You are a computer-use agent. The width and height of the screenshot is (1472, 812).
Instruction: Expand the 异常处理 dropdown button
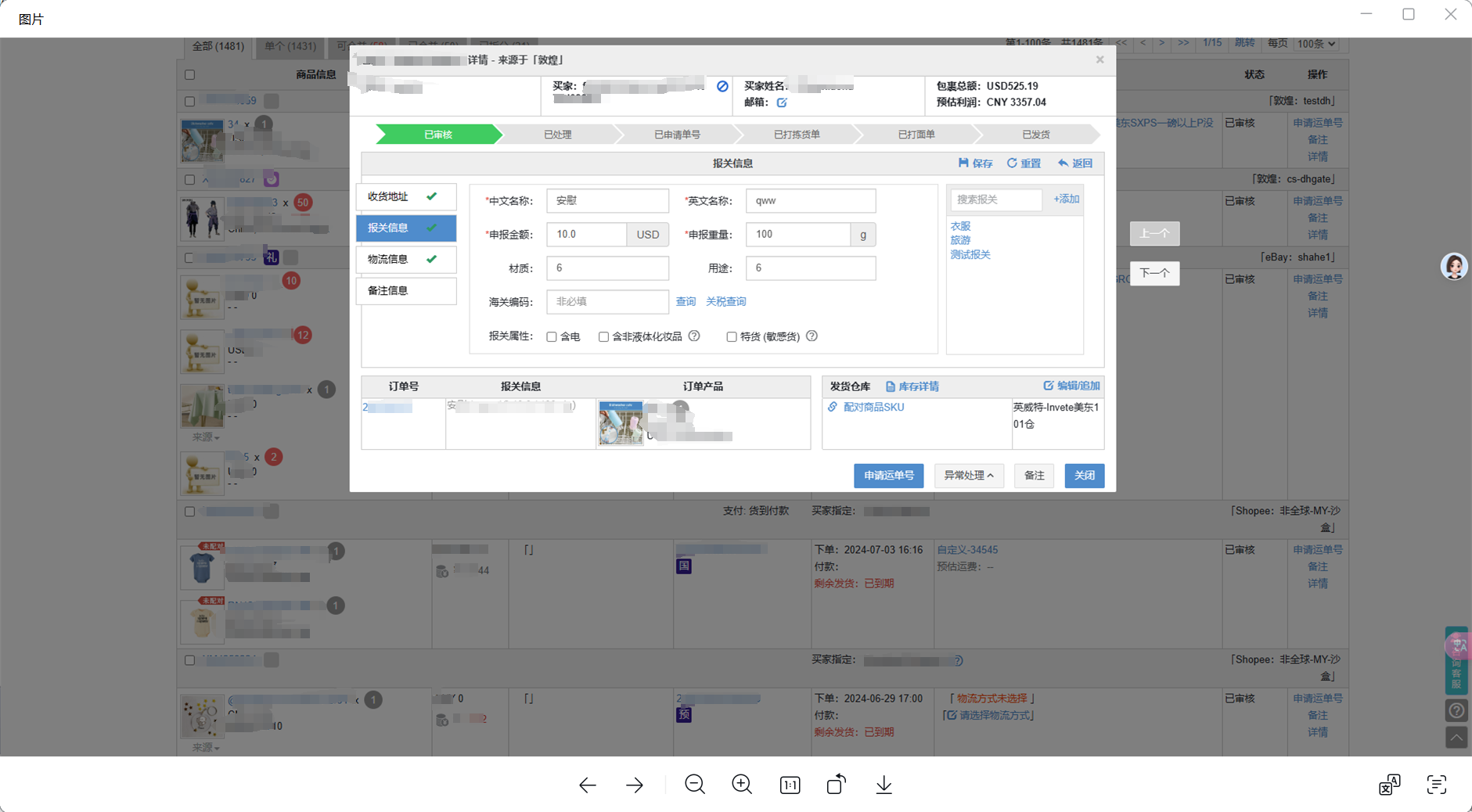pos(969,476)
